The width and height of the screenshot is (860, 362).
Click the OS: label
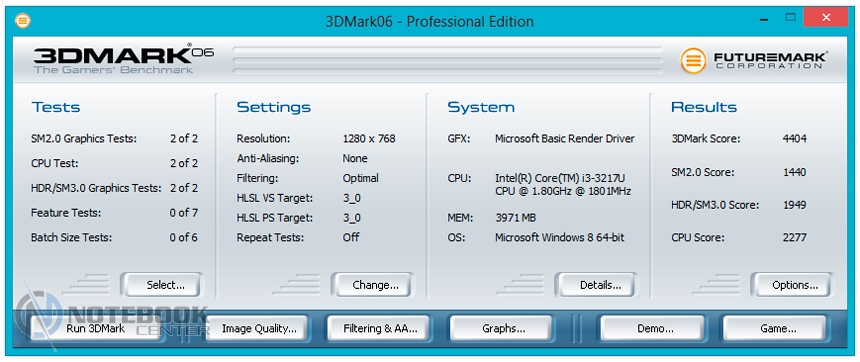click(456, 237)
